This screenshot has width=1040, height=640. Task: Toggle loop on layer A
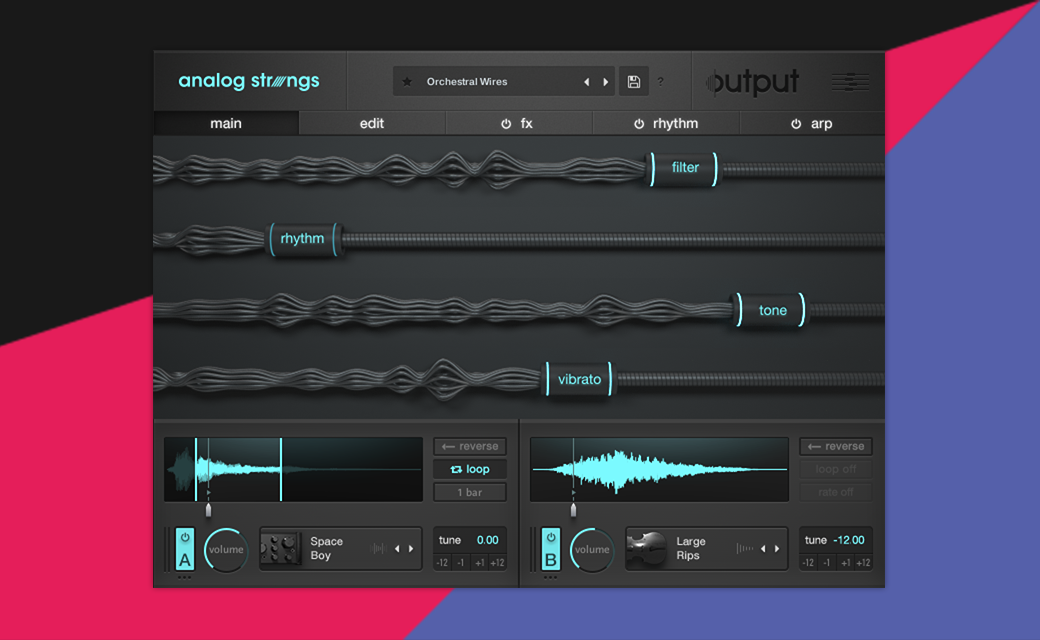coord(470,469)
